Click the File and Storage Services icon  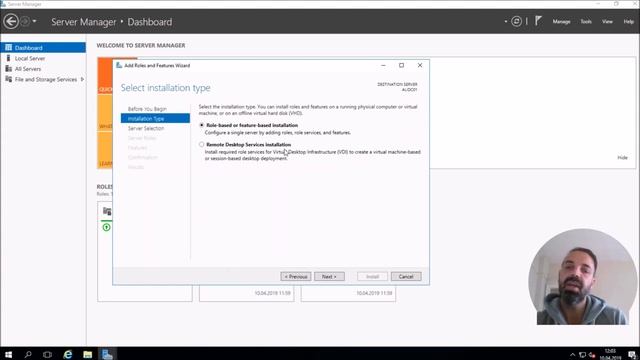point(9,79)
